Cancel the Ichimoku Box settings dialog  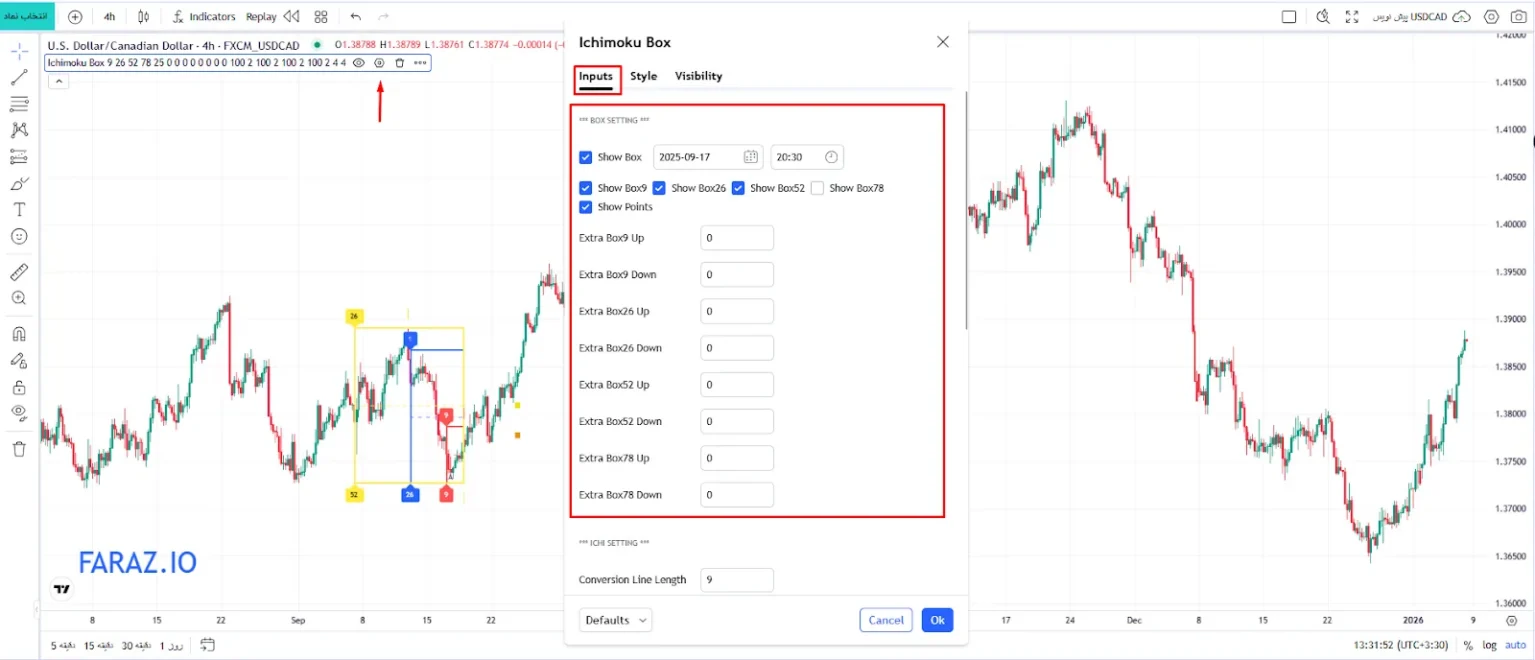pyautogui.click(x=885, y=620)
